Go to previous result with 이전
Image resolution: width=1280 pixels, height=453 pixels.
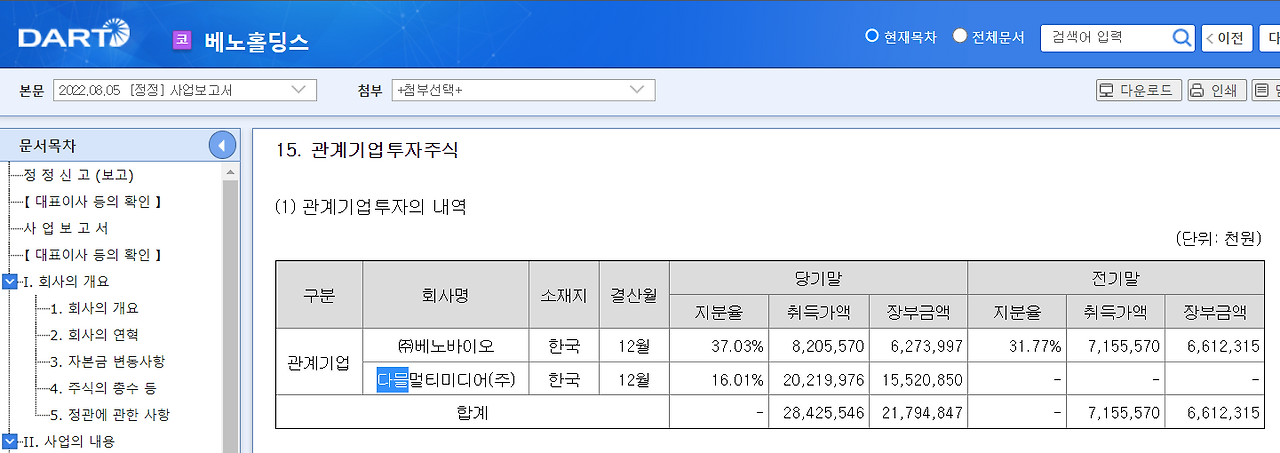pyautogui.click(x=1226, y=38)
